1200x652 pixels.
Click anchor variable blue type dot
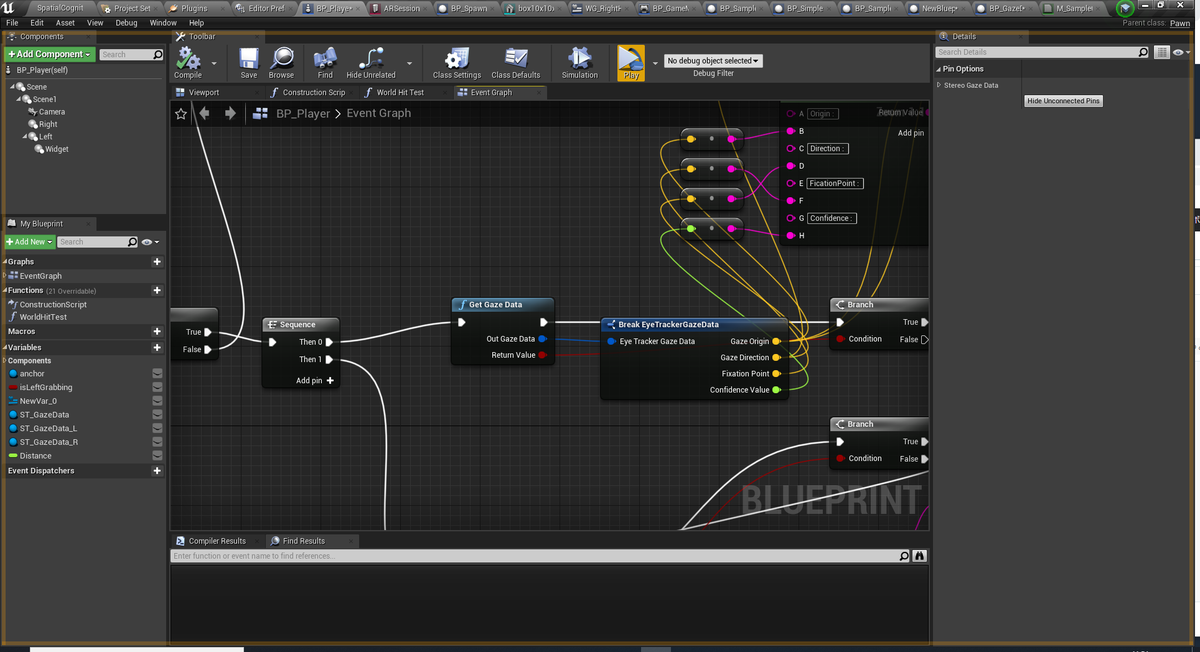13,374
